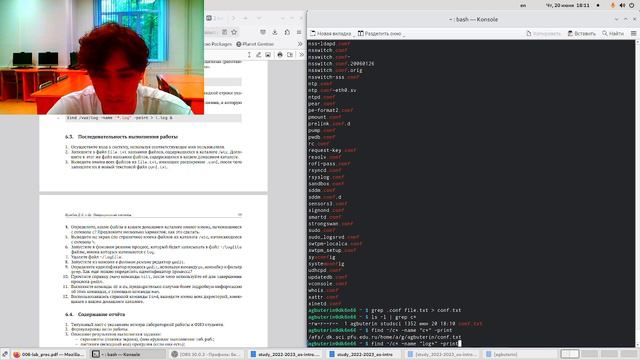
Task: Click the leftmost taskbar launcher icon
Action: click(x=4, y=354)
